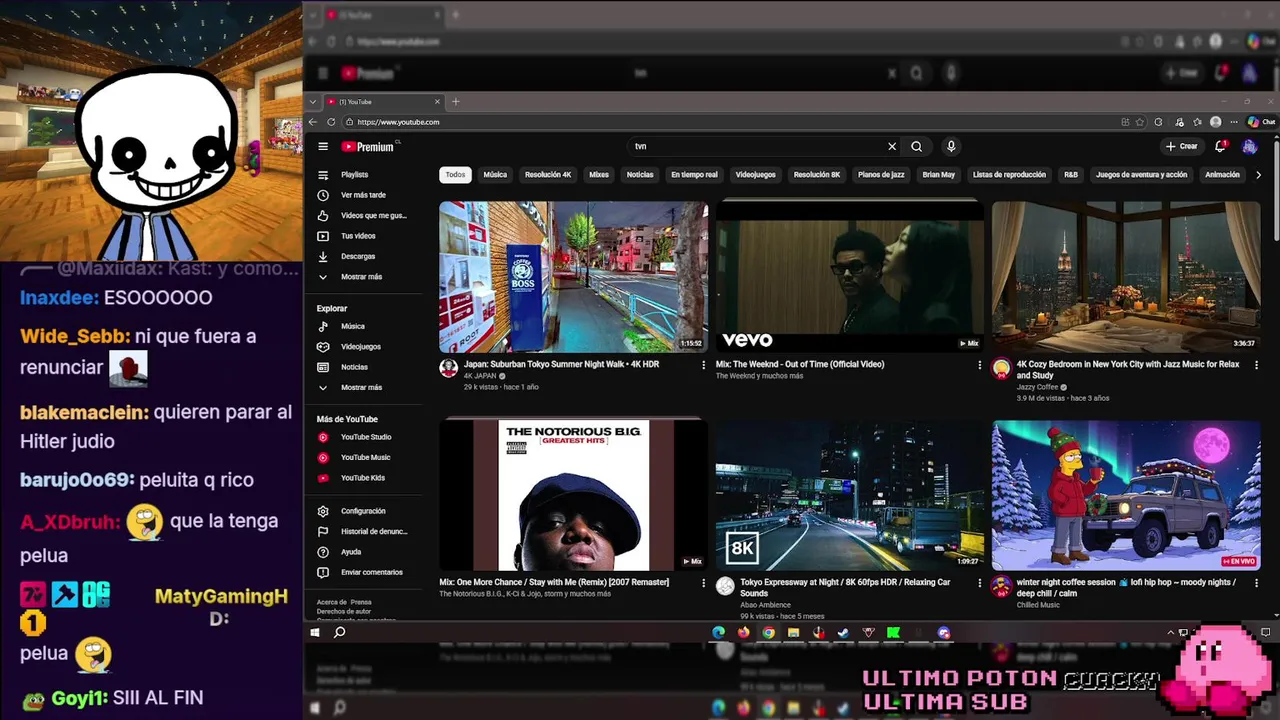This screenshot has width=1280, height=720.
Task: Click the YouTube search input field
Action: 757,146
